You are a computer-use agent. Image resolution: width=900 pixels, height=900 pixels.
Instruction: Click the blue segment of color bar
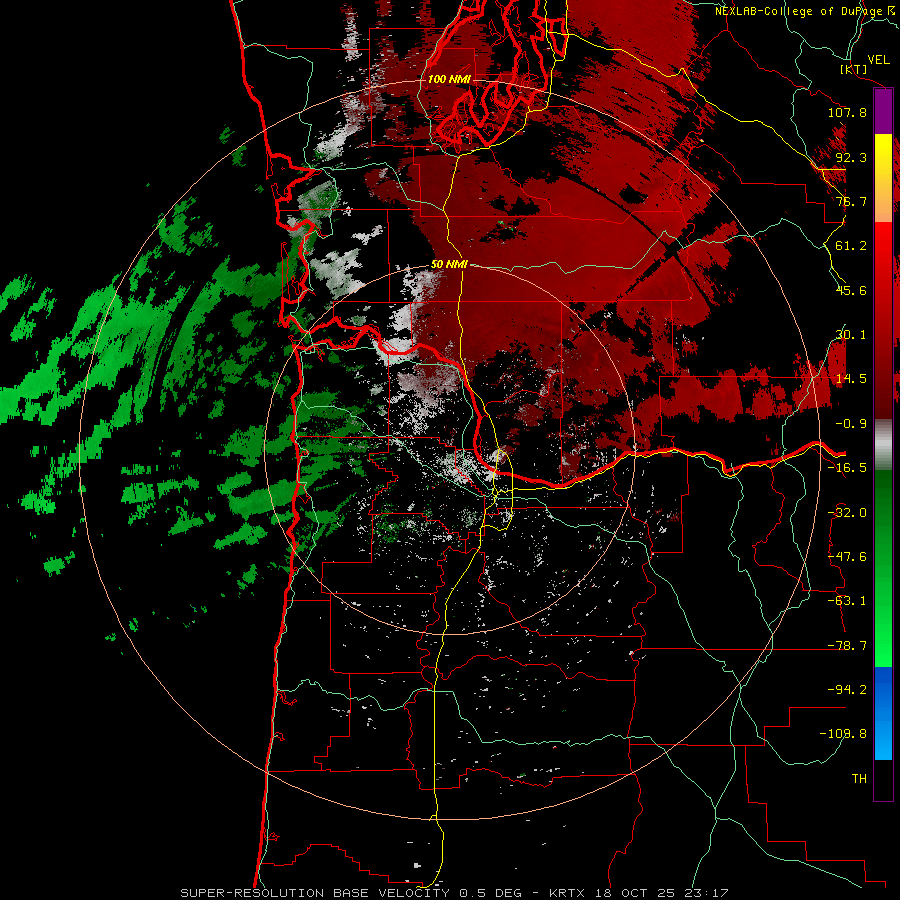(883, 713)
